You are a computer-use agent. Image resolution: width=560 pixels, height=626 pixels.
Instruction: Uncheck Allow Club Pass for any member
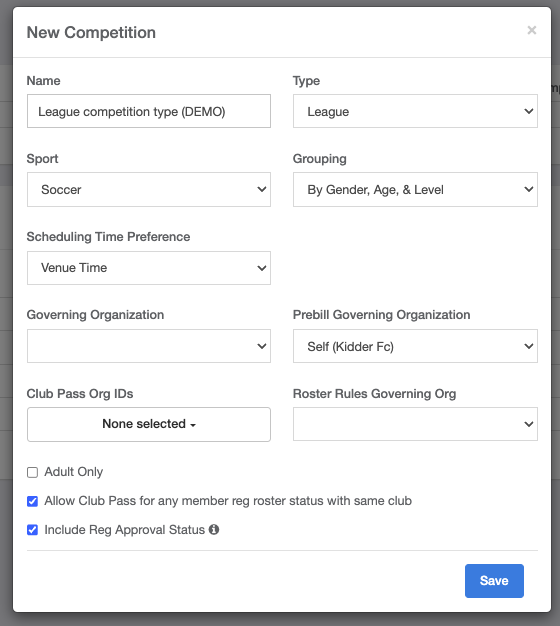pyautogui.click(x=32, y=501)
